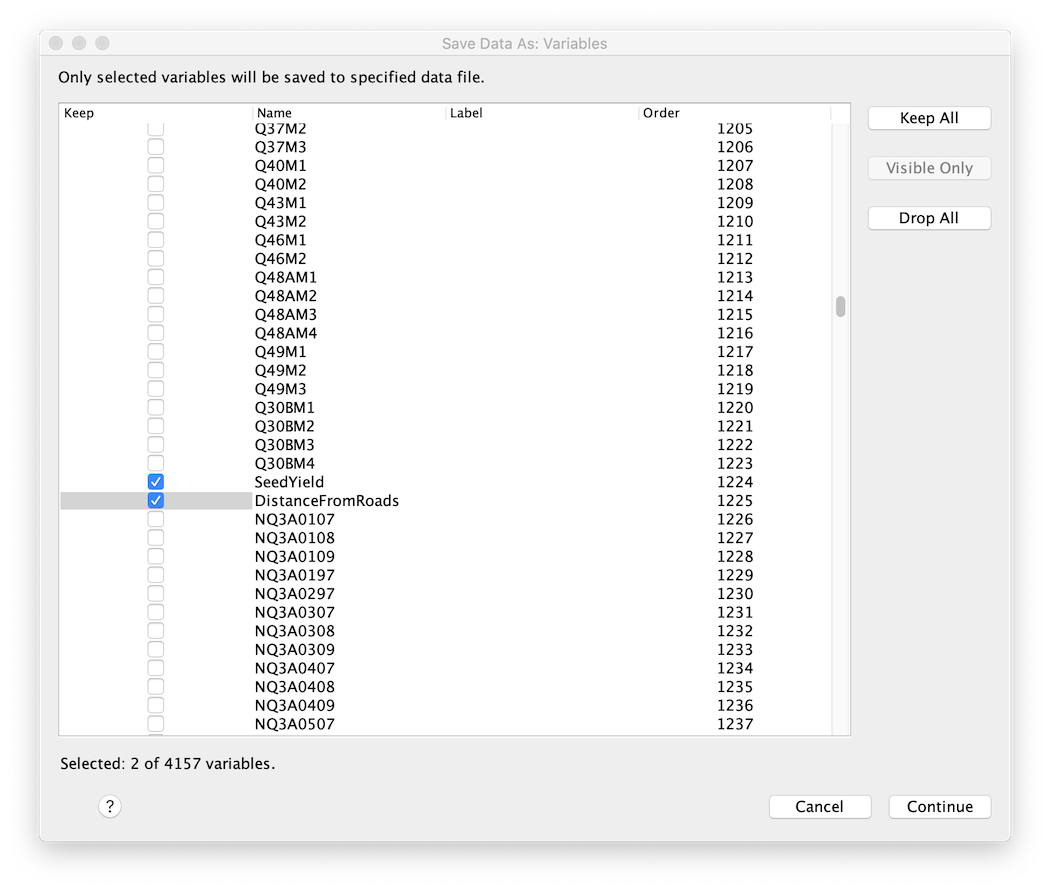Click order number 1220
This screenshot has height=890, width=1050.
click(x=735, y=408)
